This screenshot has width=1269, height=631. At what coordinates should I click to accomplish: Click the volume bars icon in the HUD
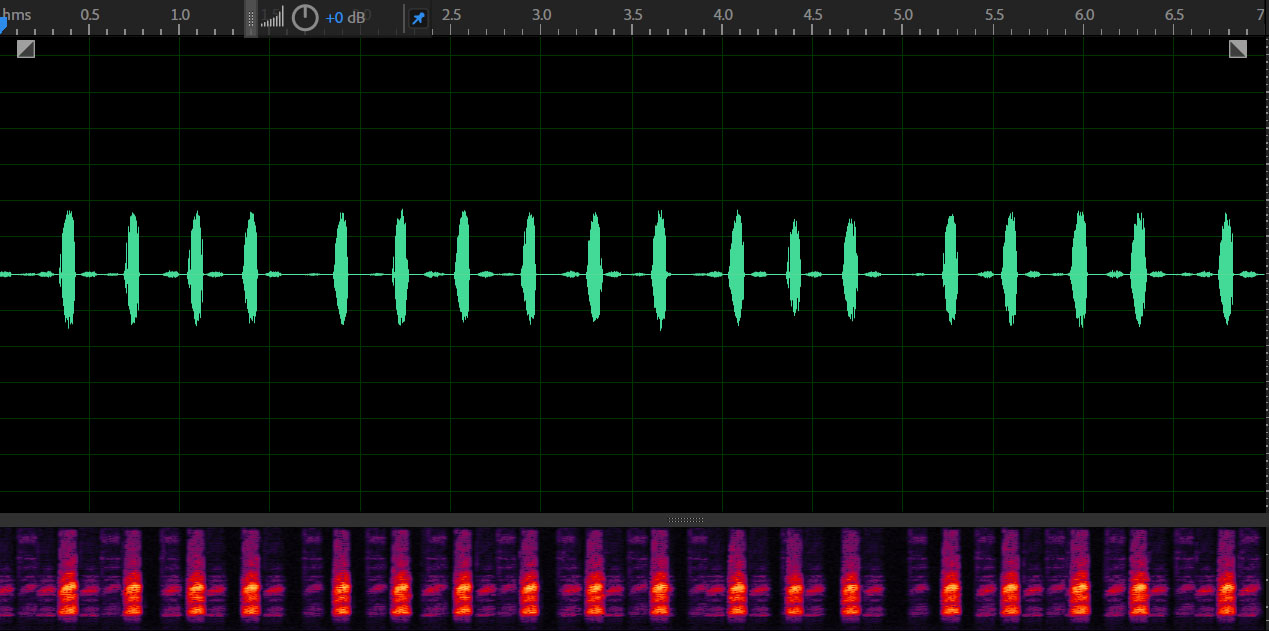[x=272, y=18]
